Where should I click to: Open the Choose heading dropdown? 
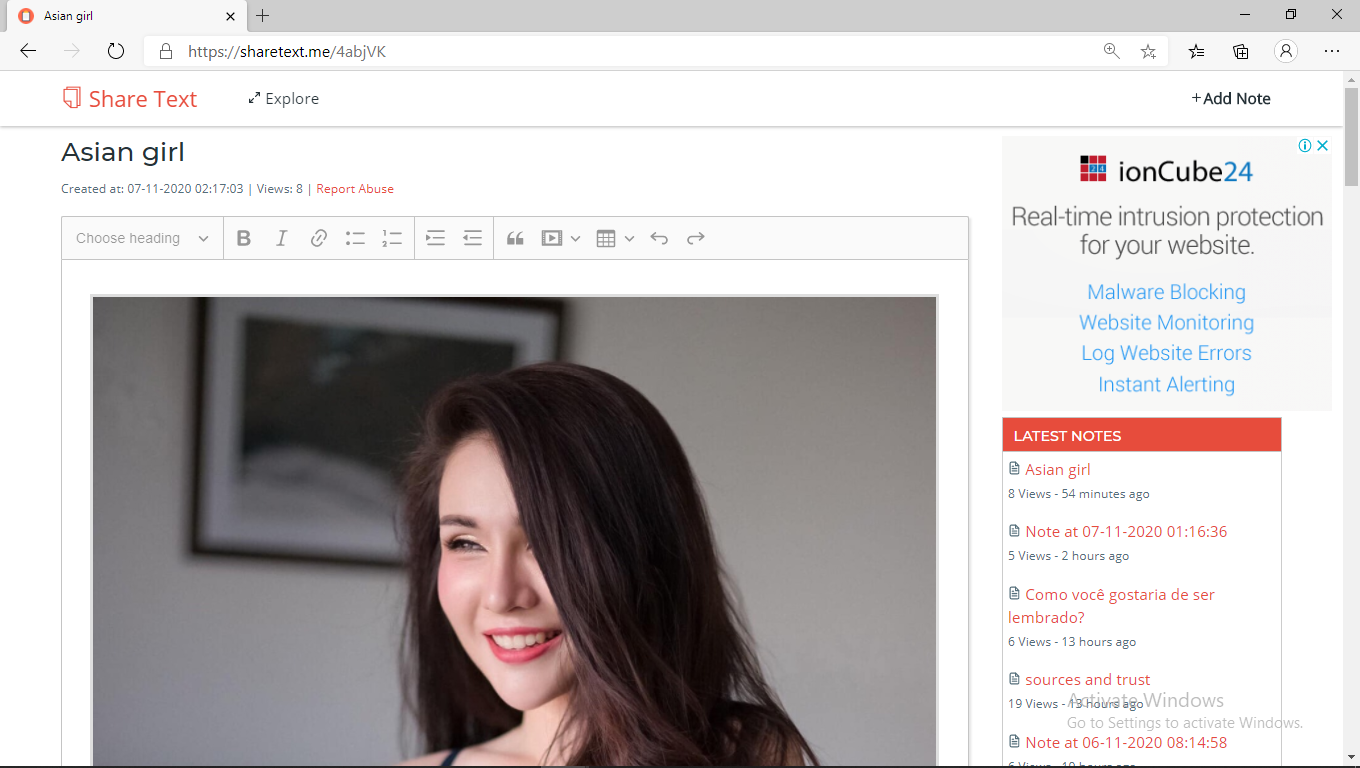pyautogui.click(x=141, y=238)
